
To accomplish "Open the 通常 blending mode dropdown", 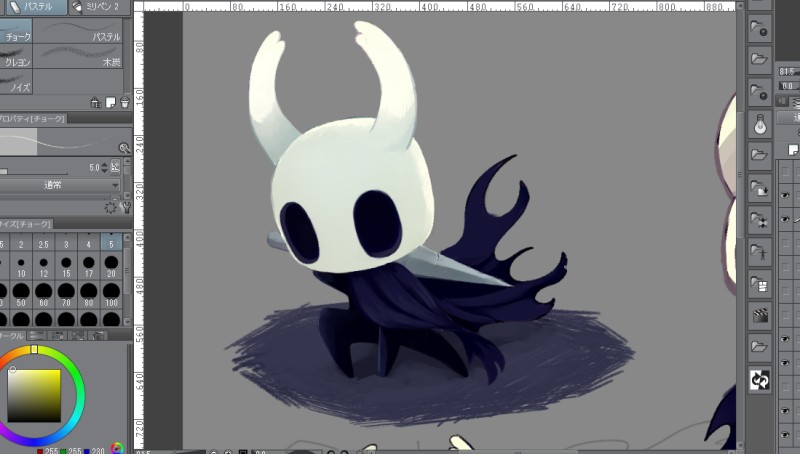I will click(x=60, y=185).
